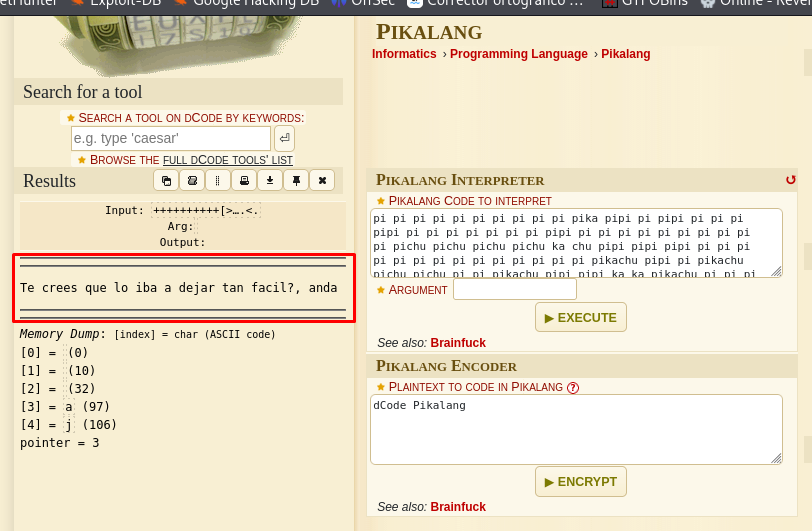Grab the Pikalang code textarea resize handle
This screenshot has width=812, height=531.
pos(776,271)
